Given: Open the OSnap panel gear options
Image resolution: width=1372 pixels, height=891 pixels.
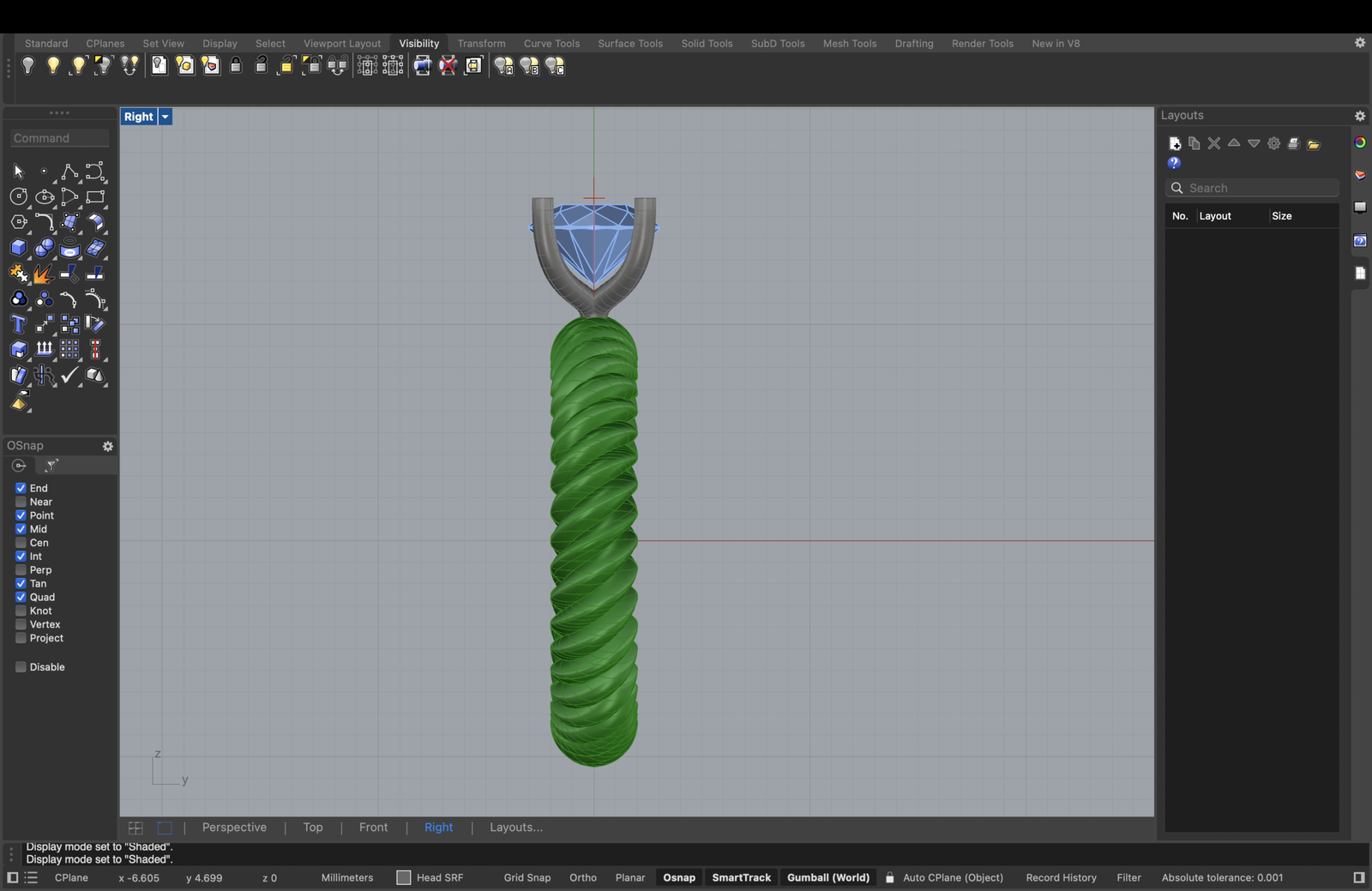Looking at the screenshot, I should (x=108, y=446).
